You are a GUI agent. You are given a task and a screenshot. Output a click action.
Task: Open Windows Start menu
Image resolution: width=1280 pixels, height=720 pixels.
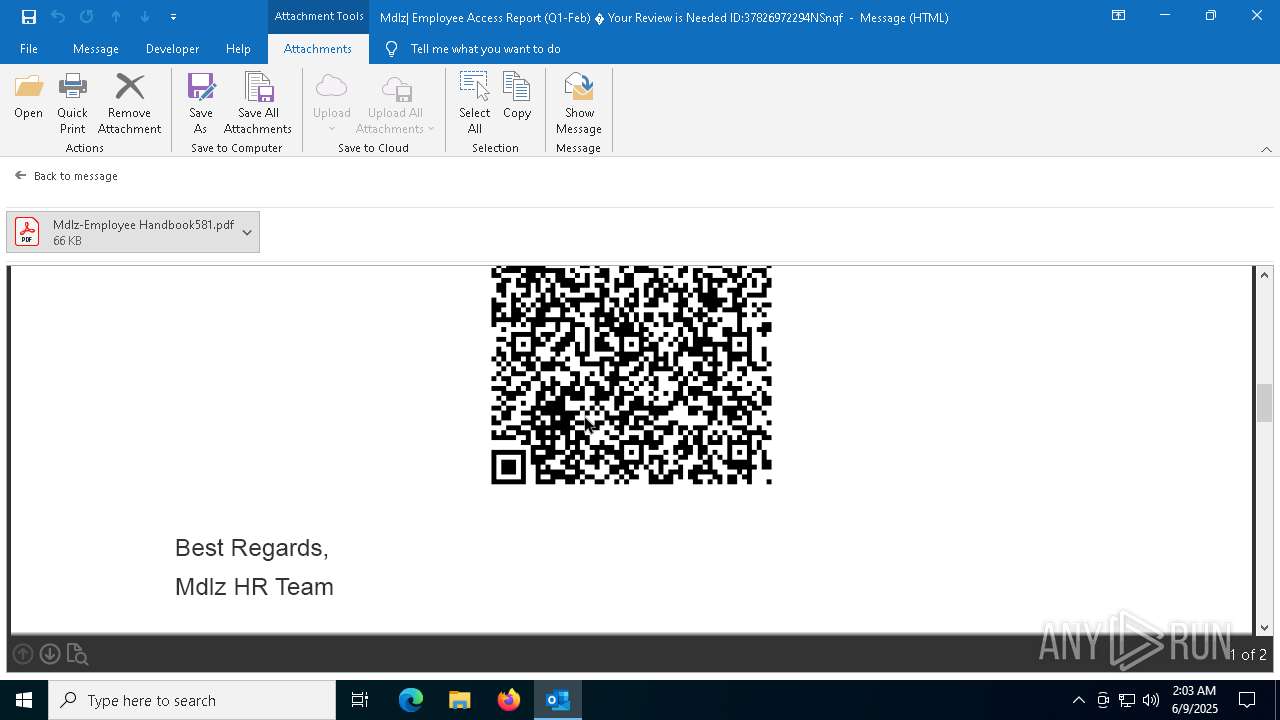click(24, 700)
